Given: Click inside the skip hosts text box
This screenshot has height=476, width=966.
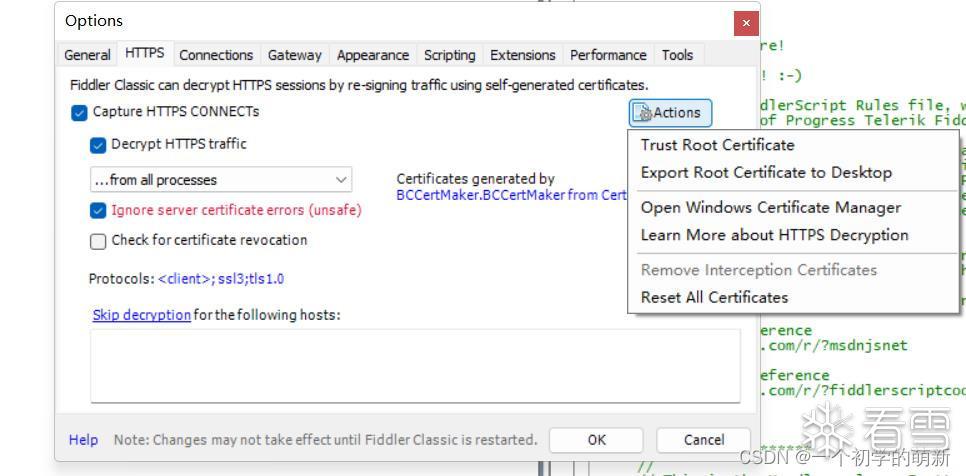Looking at the screenshot, I should [415, 366].
